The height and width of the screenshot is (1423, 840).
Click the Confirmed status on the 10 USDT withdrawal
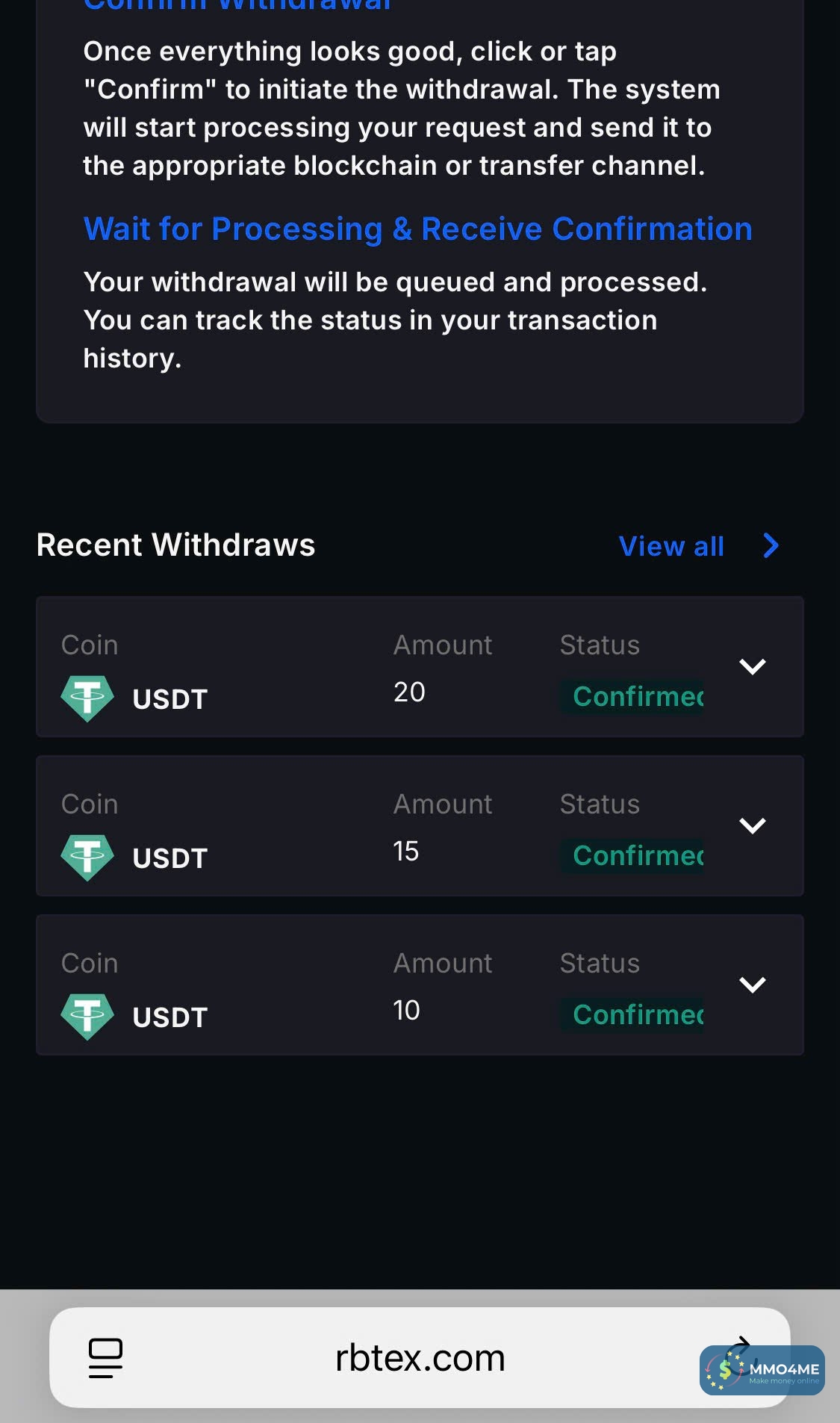[x=637, y=1014]
